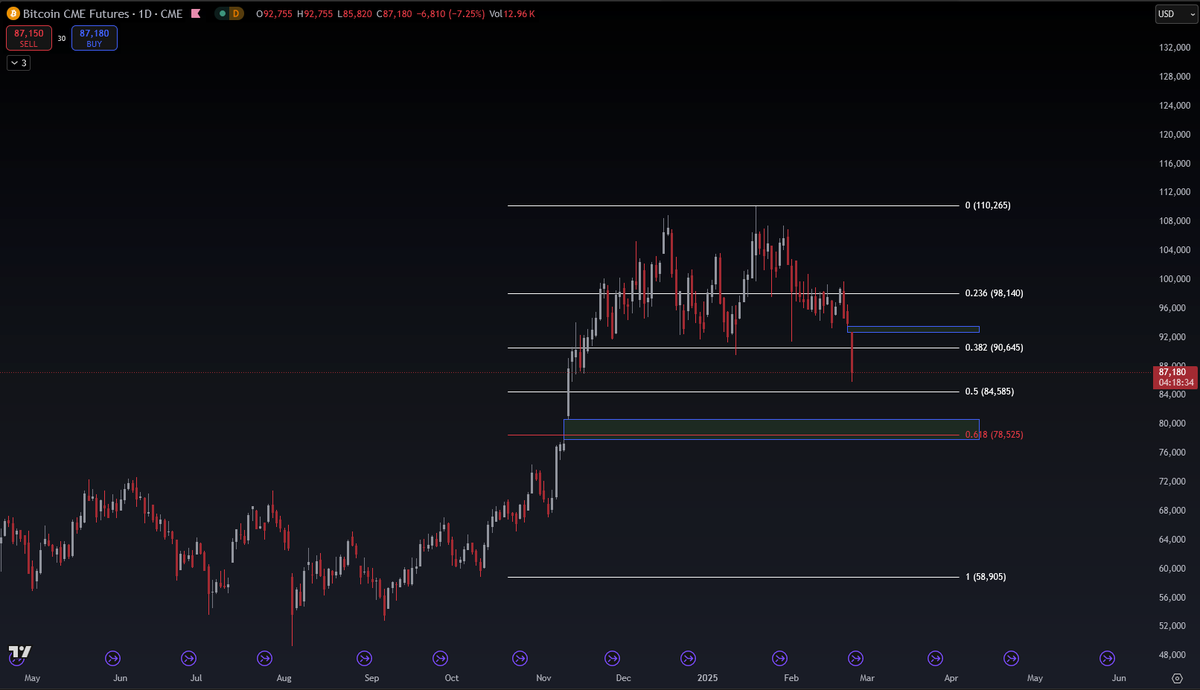Click the open value O92,755

coord(275,14)
